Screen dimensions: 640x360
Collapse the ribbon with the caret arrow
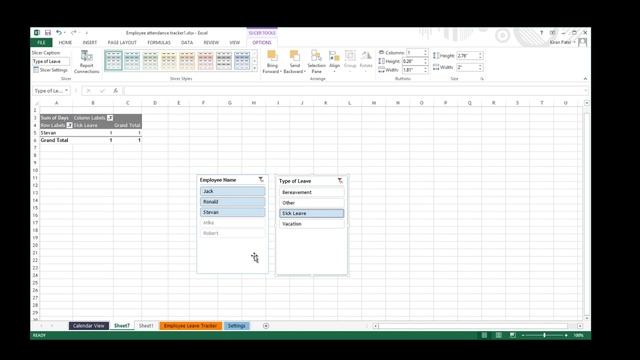[585, 78]
